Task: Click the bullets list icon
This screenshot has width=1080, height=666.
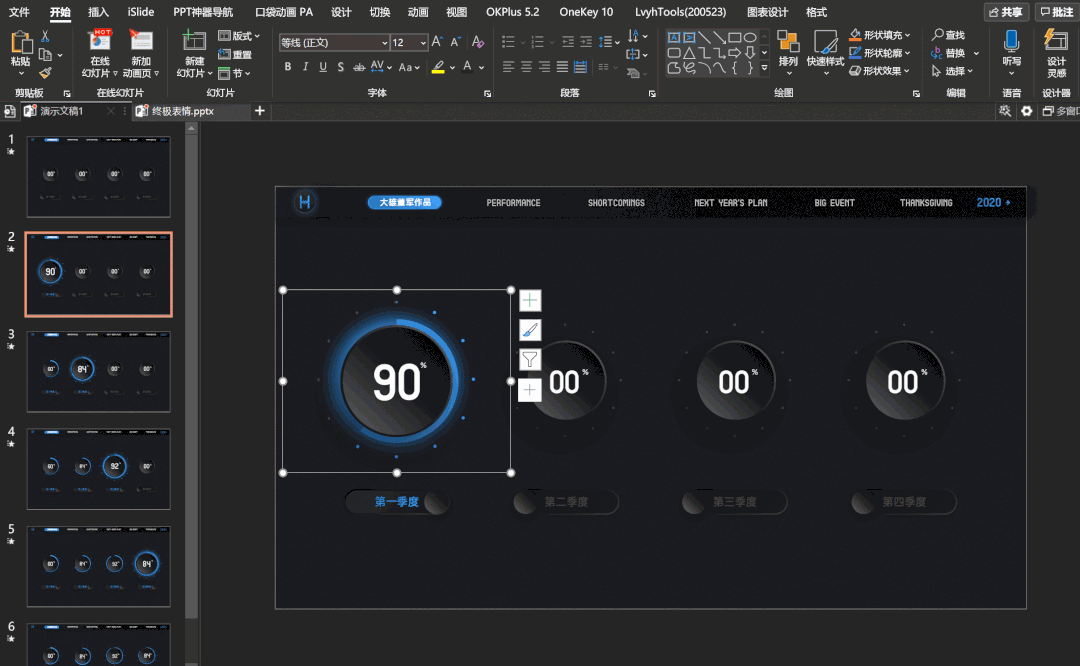Action: click(508, 42)
